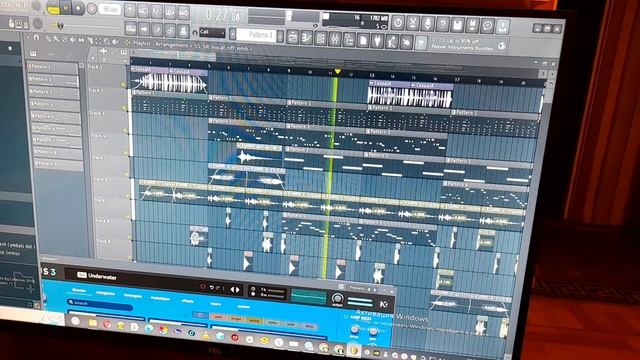Enable typing keyboard to piano icon

(x=131, y=29)
